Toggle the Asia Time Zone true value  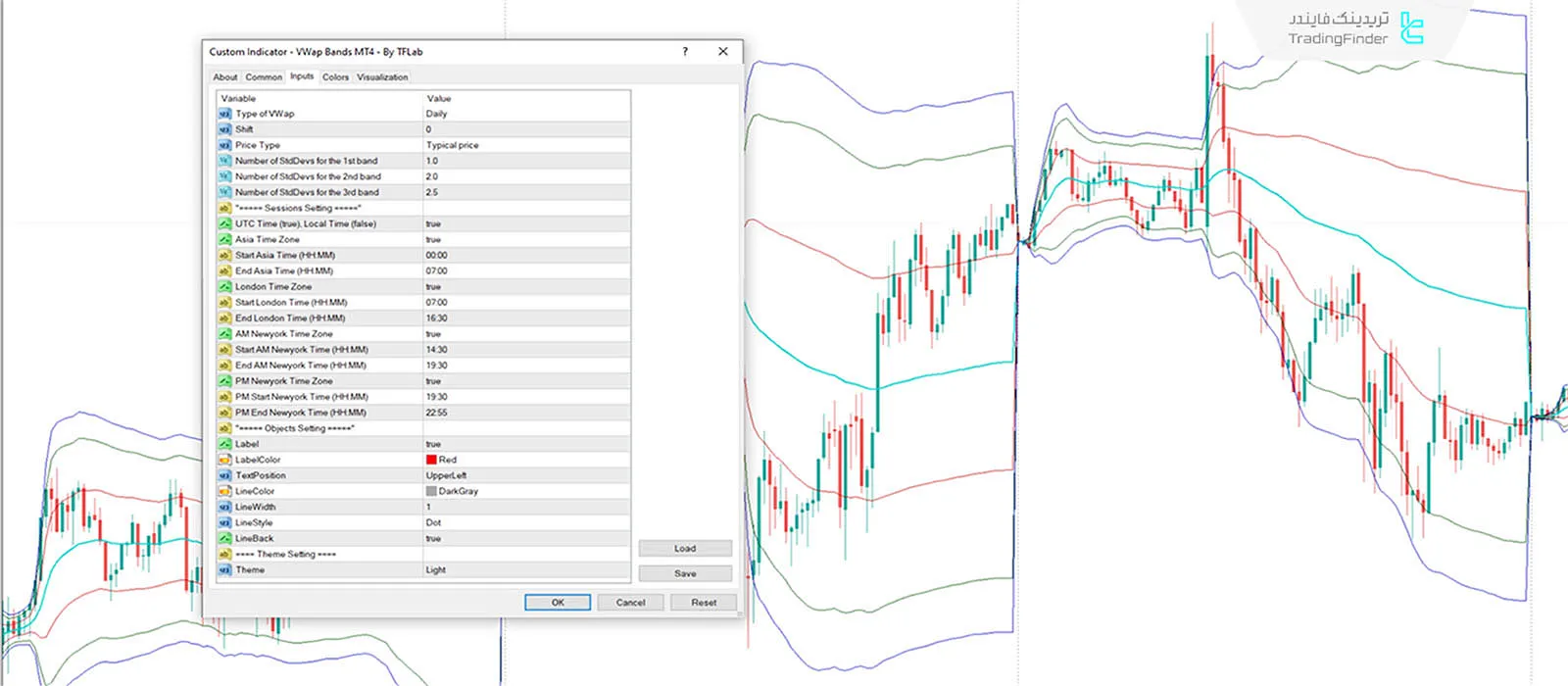[433, 239]
